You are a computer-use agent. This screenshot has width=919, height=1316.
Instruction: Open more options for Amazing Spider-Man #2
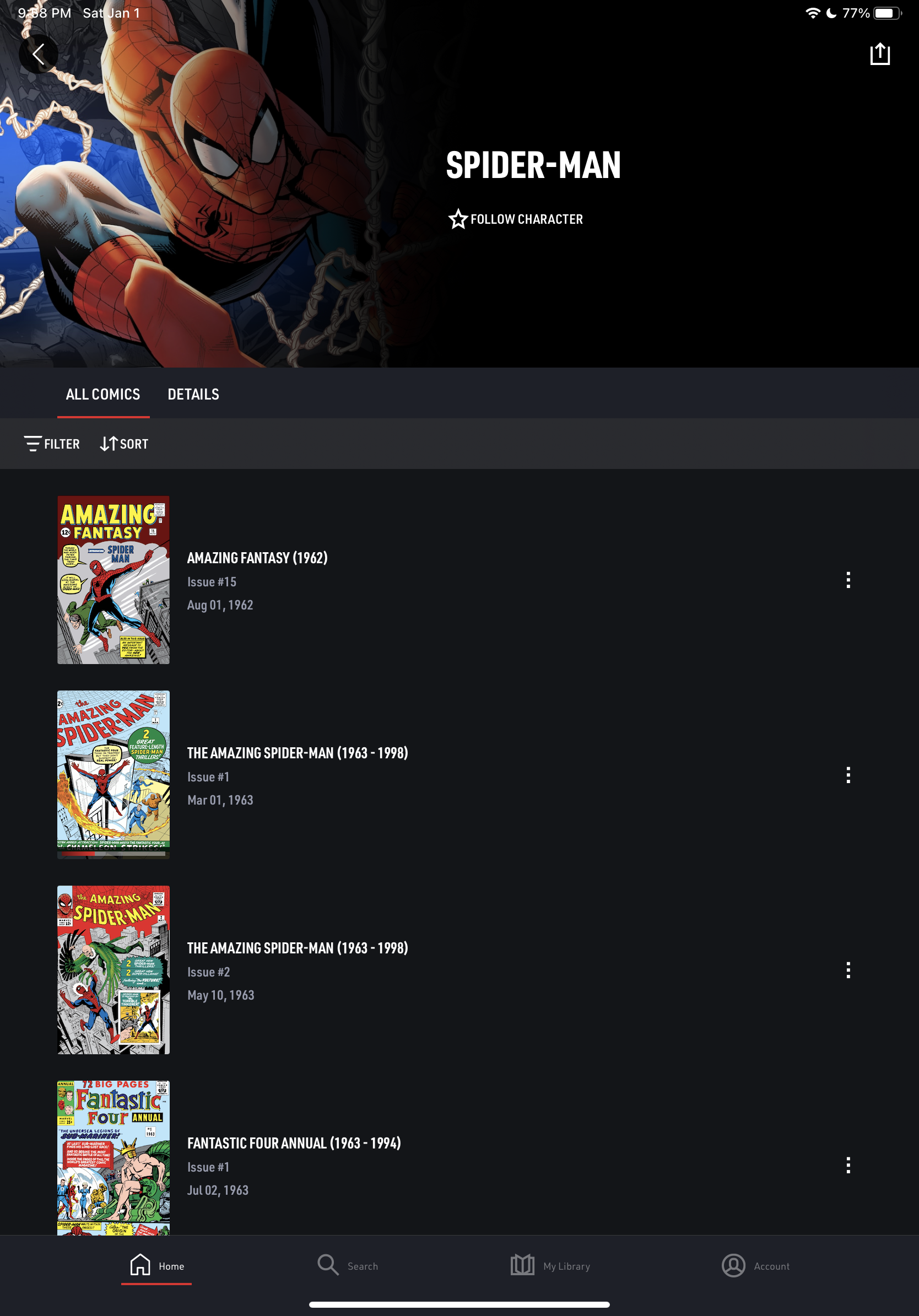tap(848, 970)
